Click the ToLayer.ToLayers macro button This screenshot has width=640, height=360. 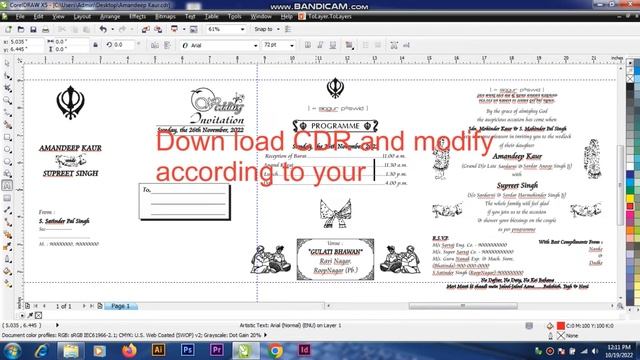click(x=325, y=17)
